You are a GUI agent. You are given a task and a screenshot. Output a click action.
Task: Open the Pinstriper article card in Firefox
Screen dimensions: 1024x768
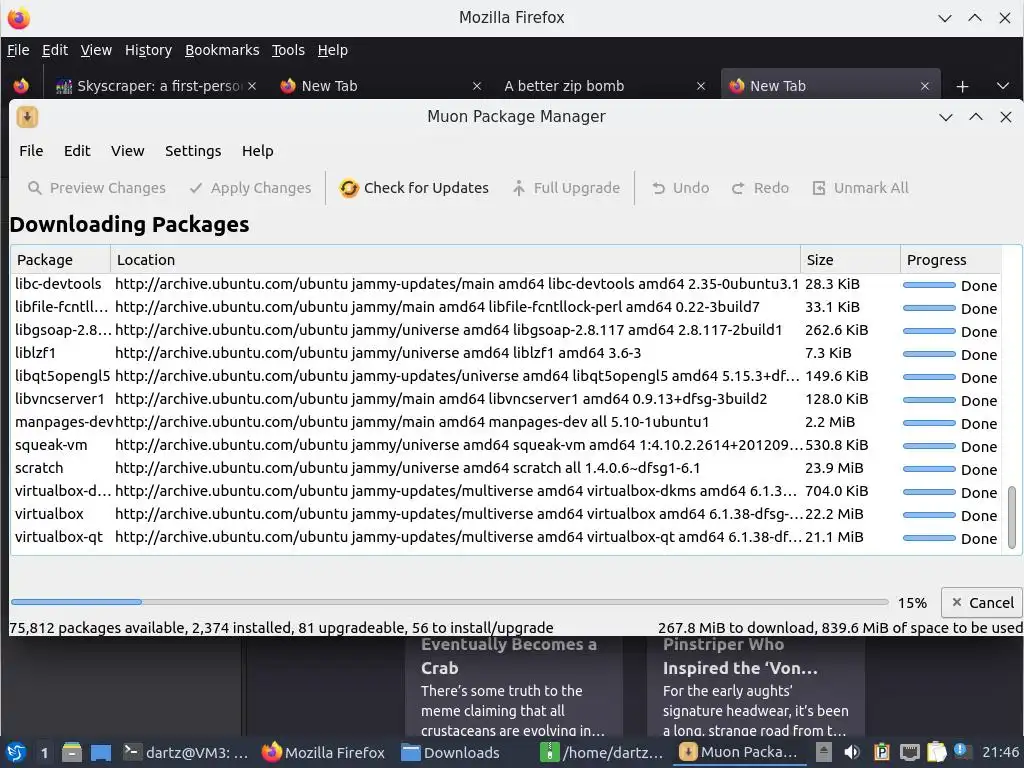tap(756, 687)
